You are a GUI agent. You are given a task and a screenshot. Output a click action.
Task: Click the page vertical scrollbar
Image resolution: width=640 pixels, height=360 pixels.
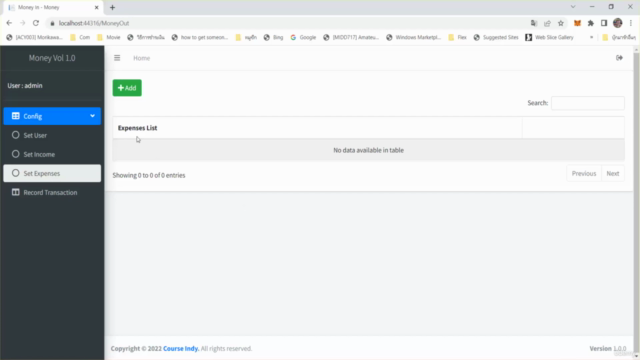[636, 202]
